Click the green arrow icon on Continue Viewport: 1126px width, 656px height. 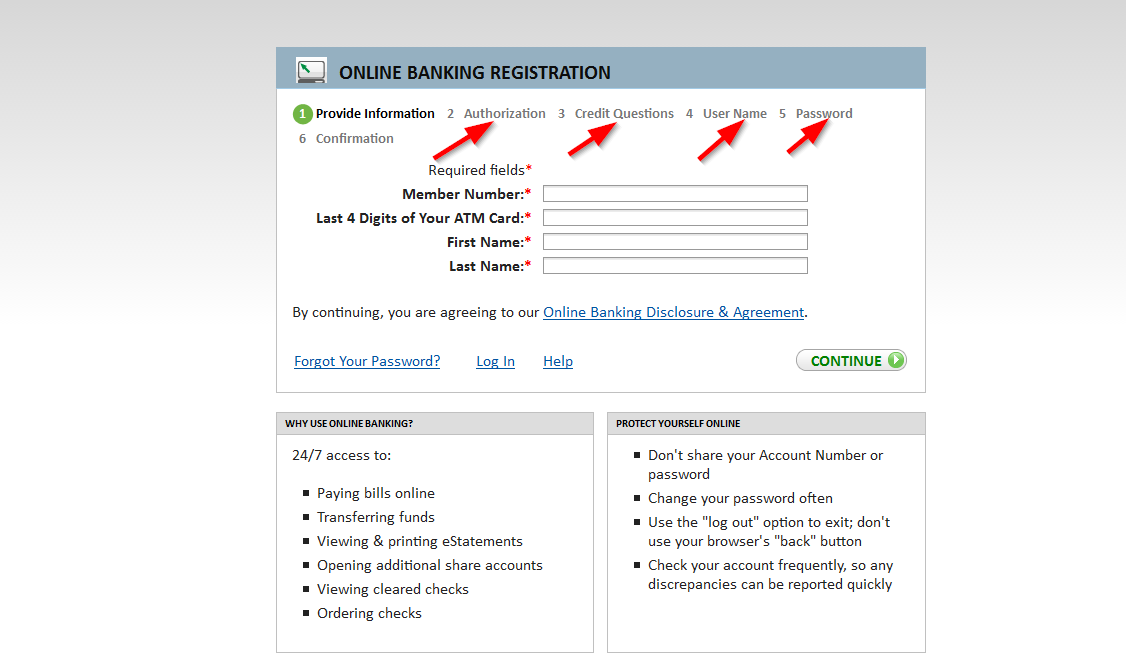click(x=895, y=360)
